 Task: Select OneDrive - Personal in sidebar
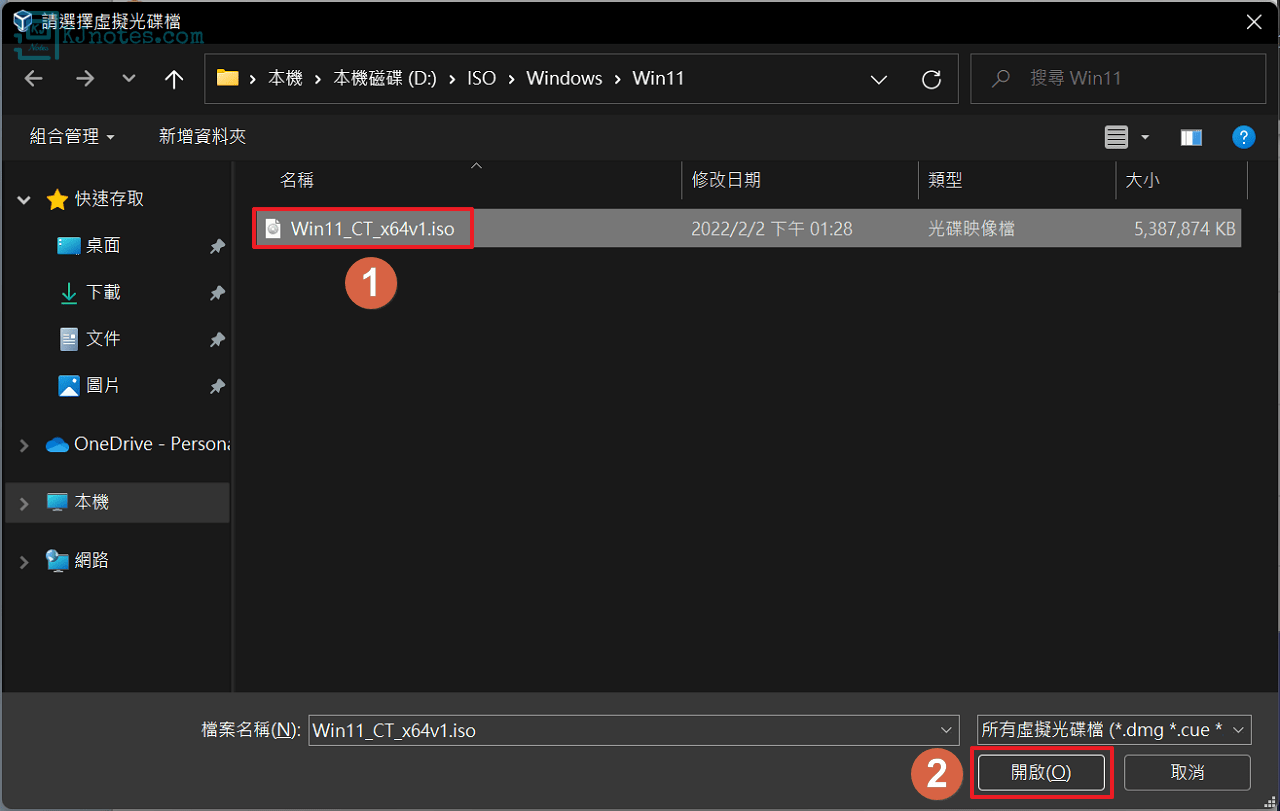(x=138, y=444)
